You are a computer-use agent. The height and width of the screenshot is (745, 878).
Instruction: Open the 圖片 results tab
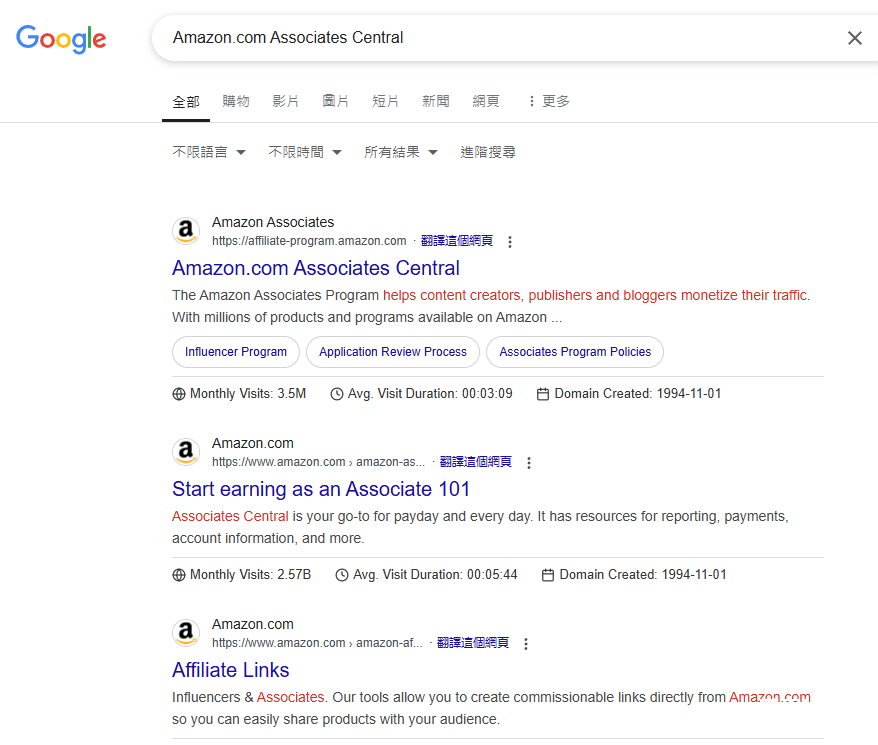tap(335, 101)
